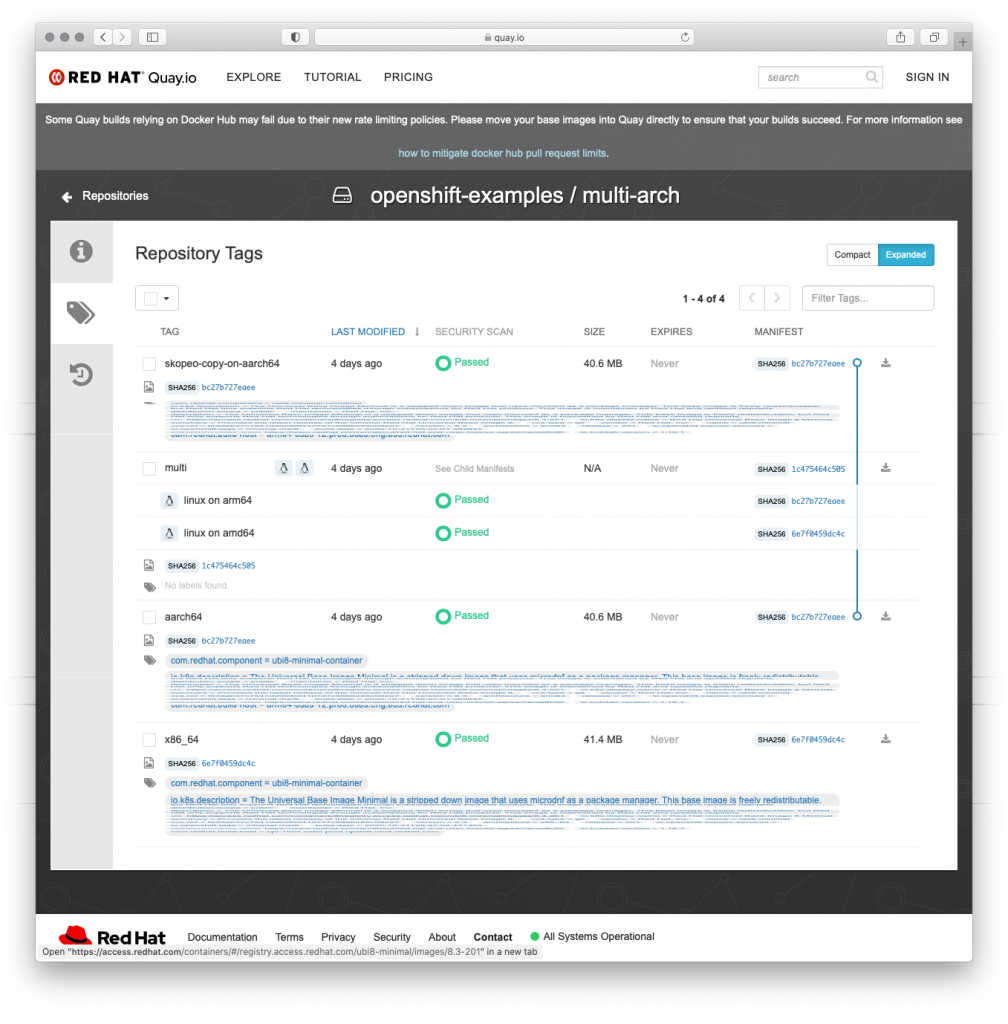The width and height of the screenshot is (1008, 1024).
Task: Open the Pricing page
Action: pos(408,77)
